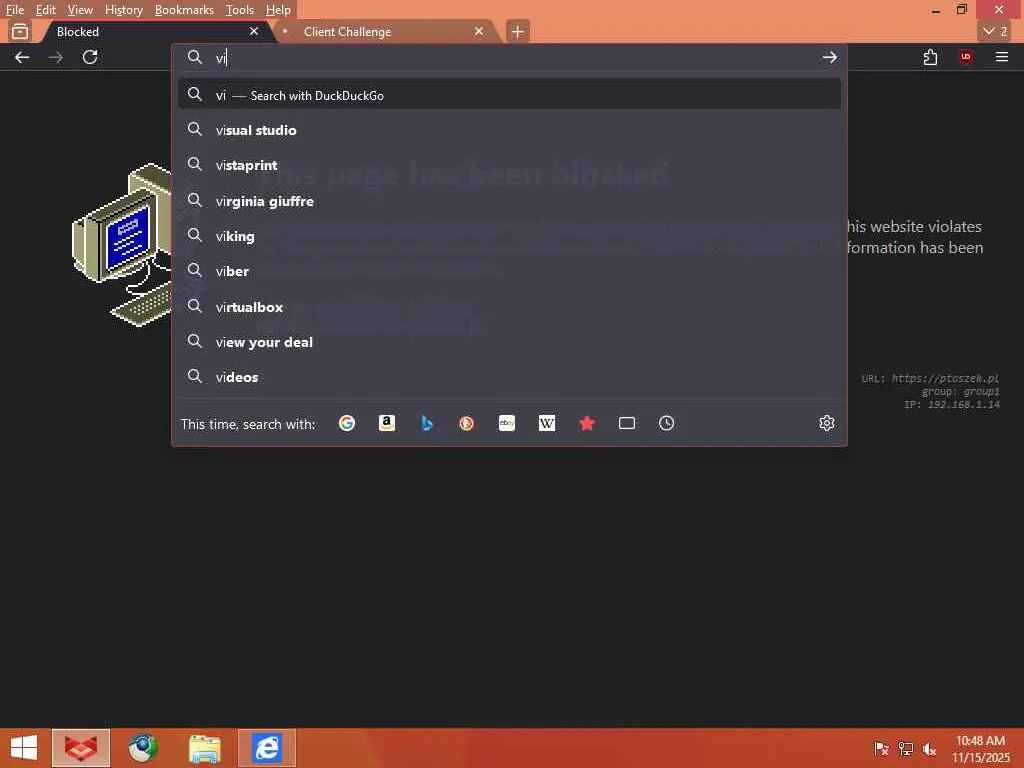Choose the 'vistaprint' suggestion

pyautogui.click(x=509, y=165)
